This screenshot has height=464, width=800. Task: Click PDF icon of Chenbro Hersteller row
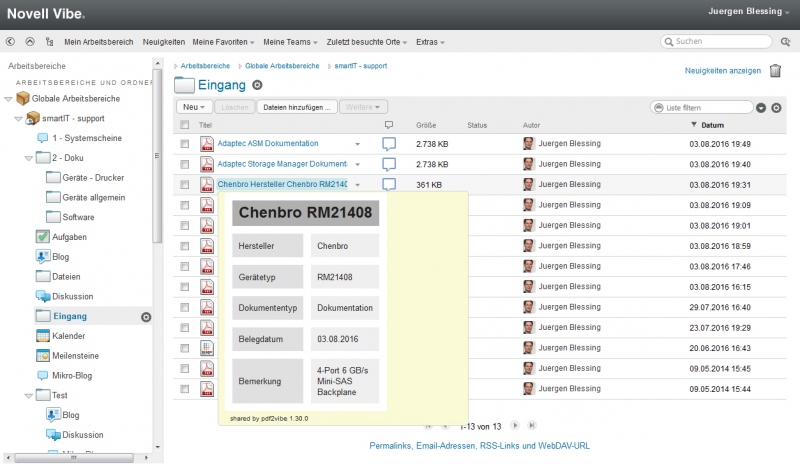207,184
